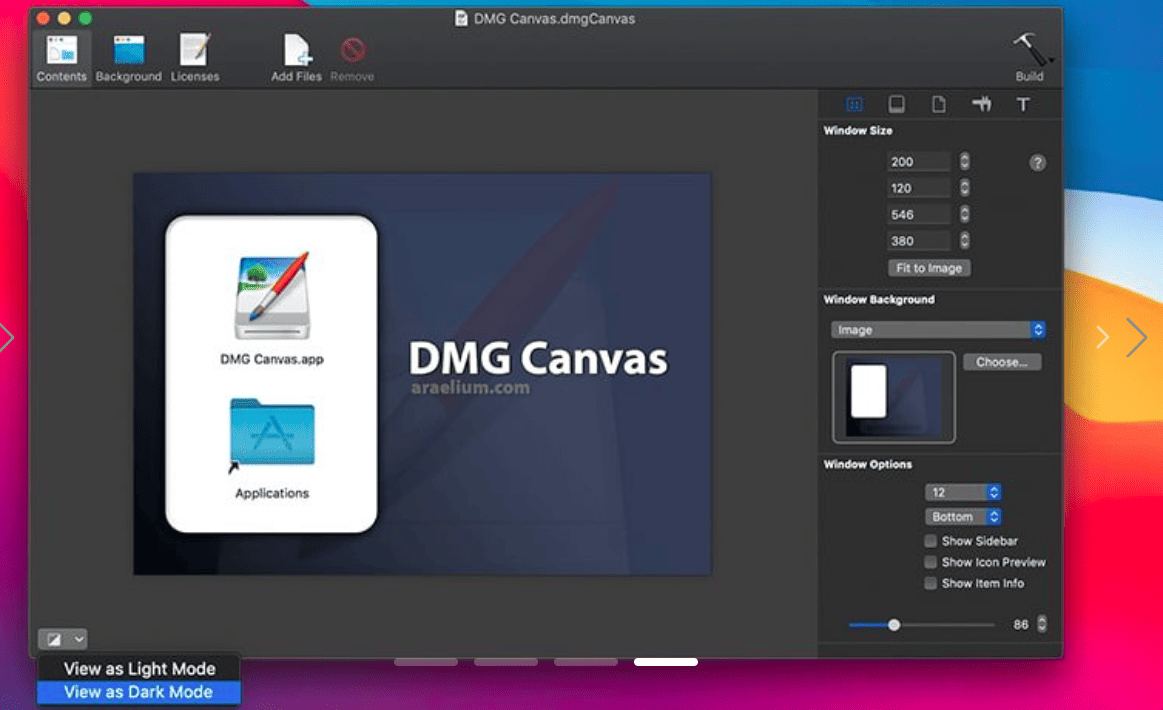The image size is (1163, 710).
Task: Choose View as Dark Mode
Action: 139,691
